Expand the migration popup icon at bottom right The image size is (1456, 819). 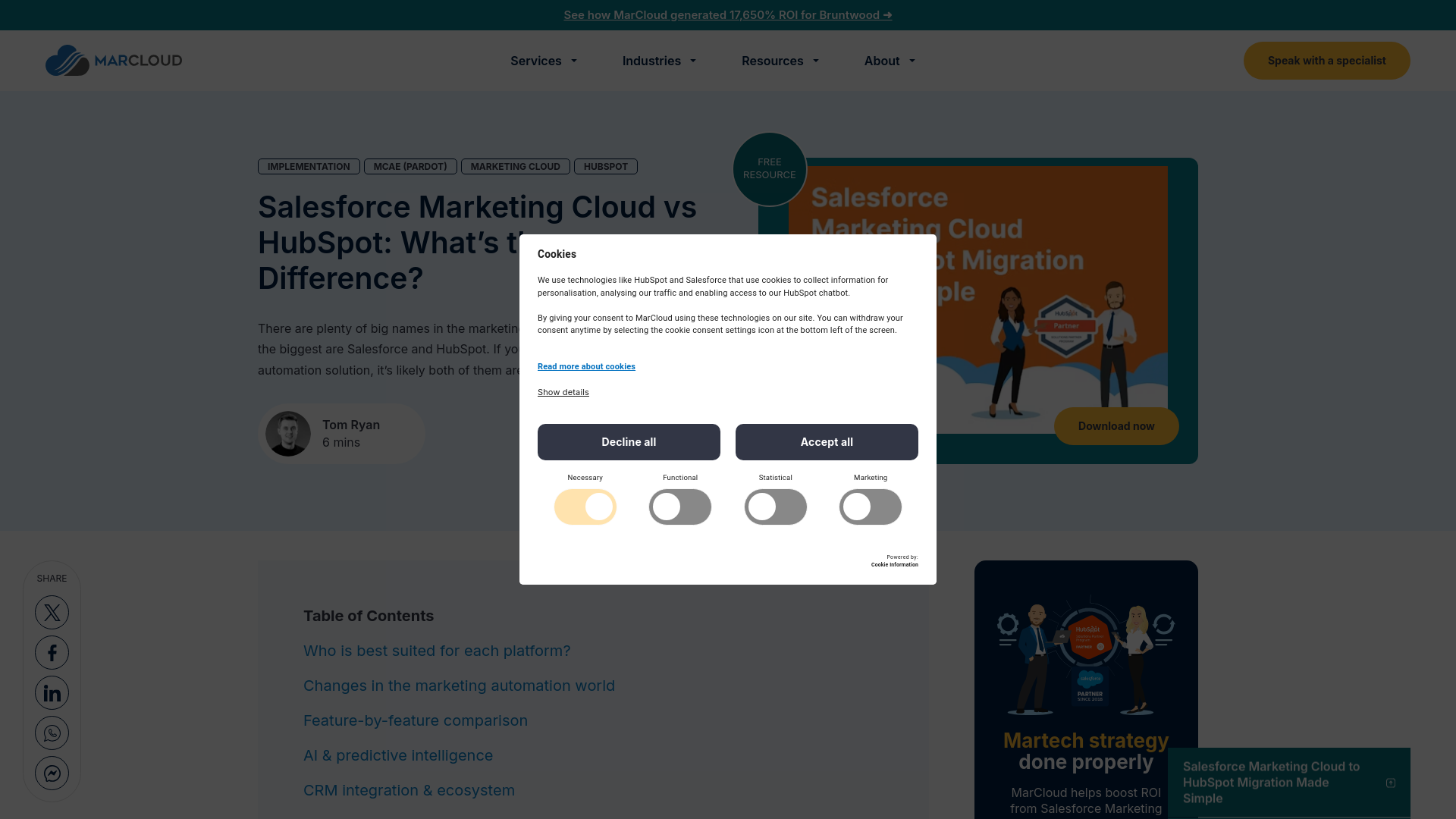point(1390,783)
